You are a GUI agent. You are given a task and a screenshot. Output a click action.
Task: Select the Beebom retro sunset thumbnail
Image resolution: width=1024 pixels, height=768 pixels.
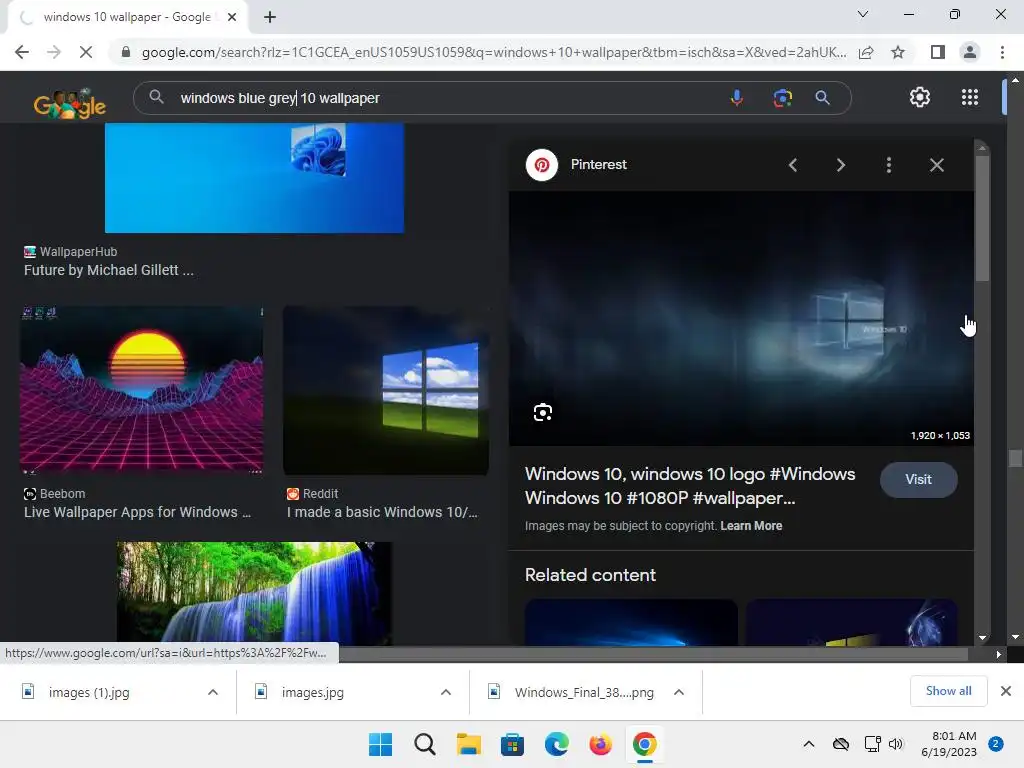pos(142,390)
